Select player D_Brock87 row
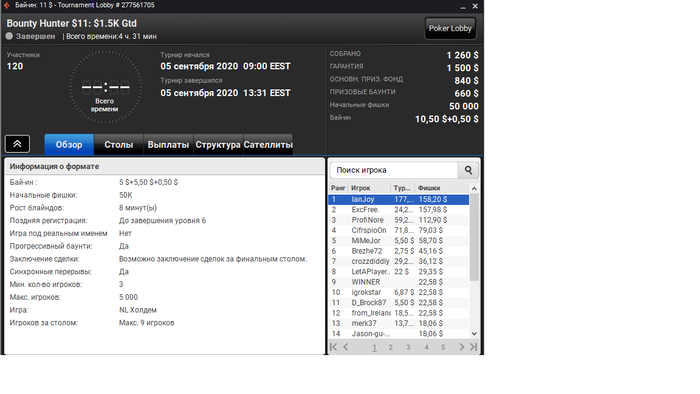This screenshot has width=700, height=394. coord(399,303)
